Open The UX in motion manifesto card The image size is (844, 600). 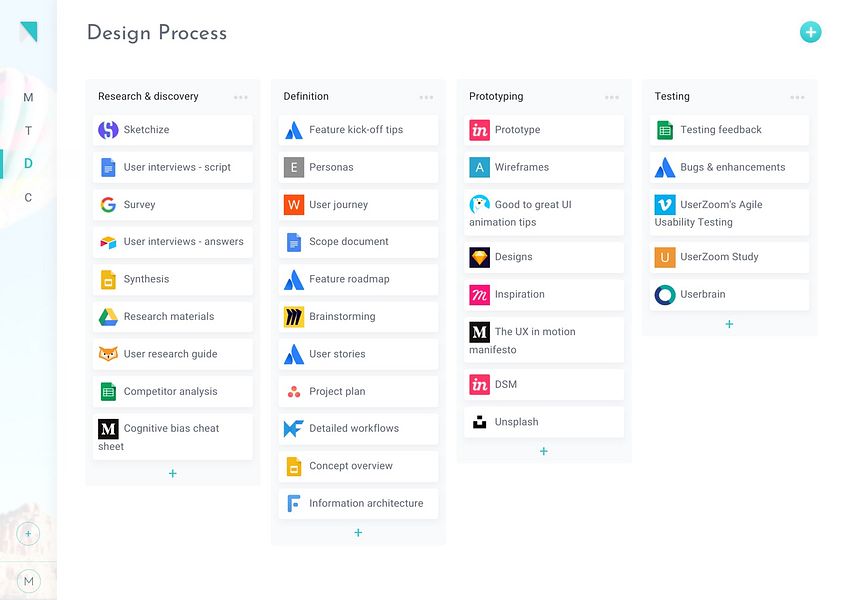pyautogui.click(x=544, y=340)
